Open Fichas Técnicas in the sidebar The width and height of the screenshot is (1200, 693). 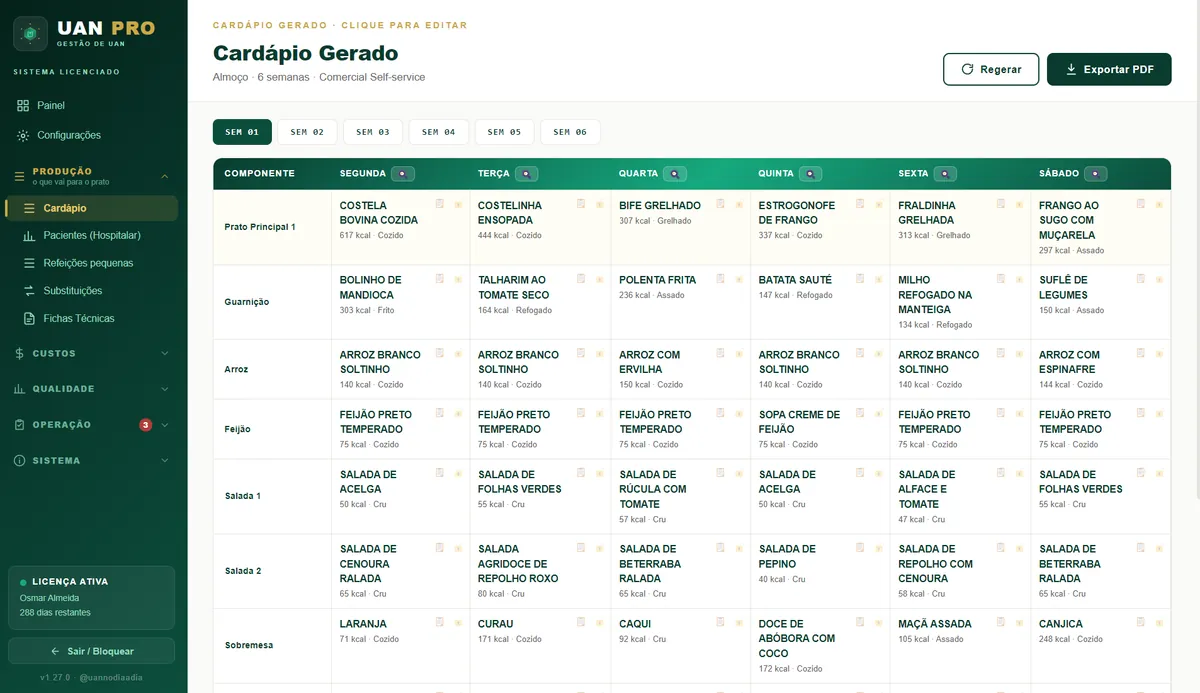[94, 318]
